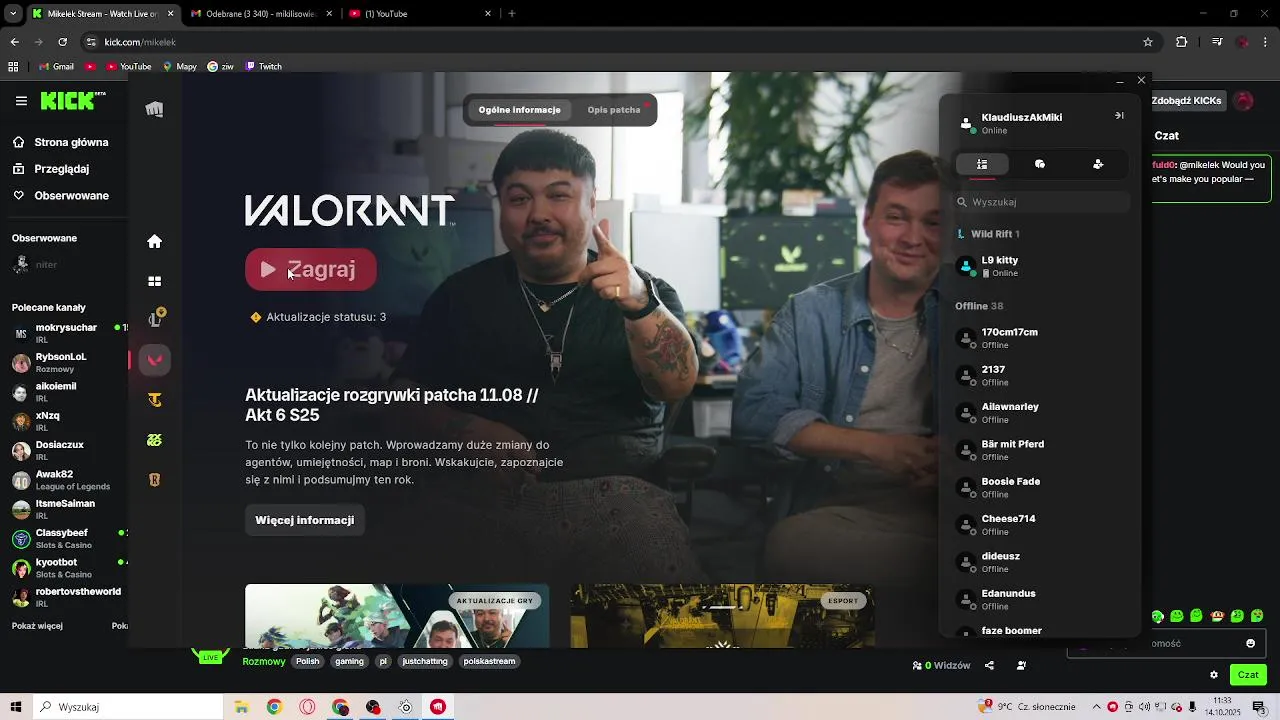Focus the friends Wyszukaj search field
This screenshot has height=720, width=1280.
pyautogui.click(x=1042, y=202)
